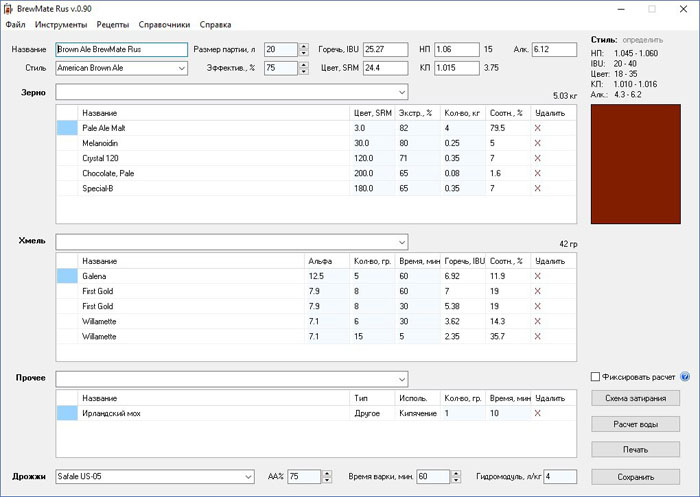700x497 pixels.
Task: Click Melanoidin extract cell 80
Action: coord(417,143)
